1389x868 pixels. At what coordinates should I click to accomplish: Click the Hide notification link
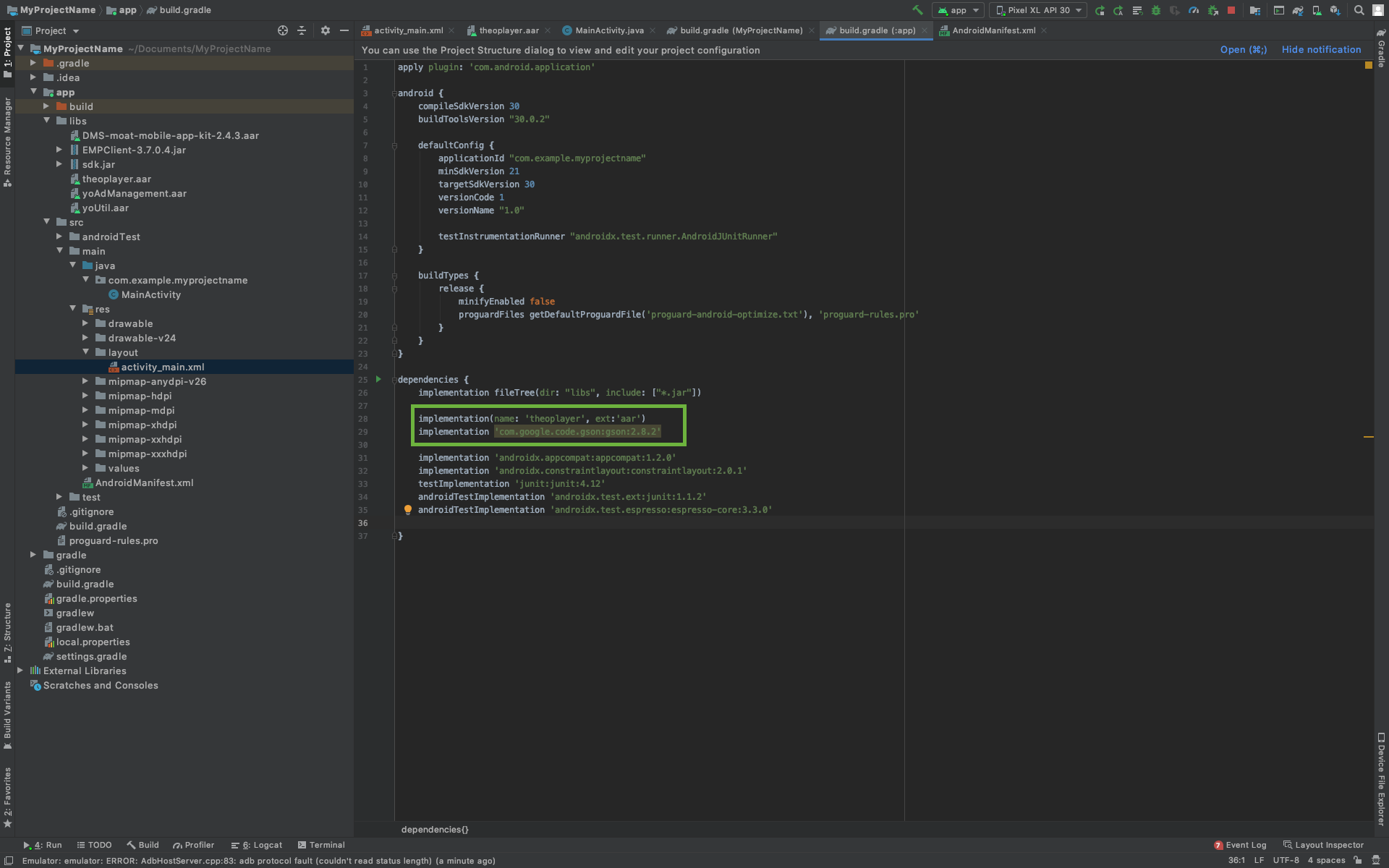[x=1321, y=50]
